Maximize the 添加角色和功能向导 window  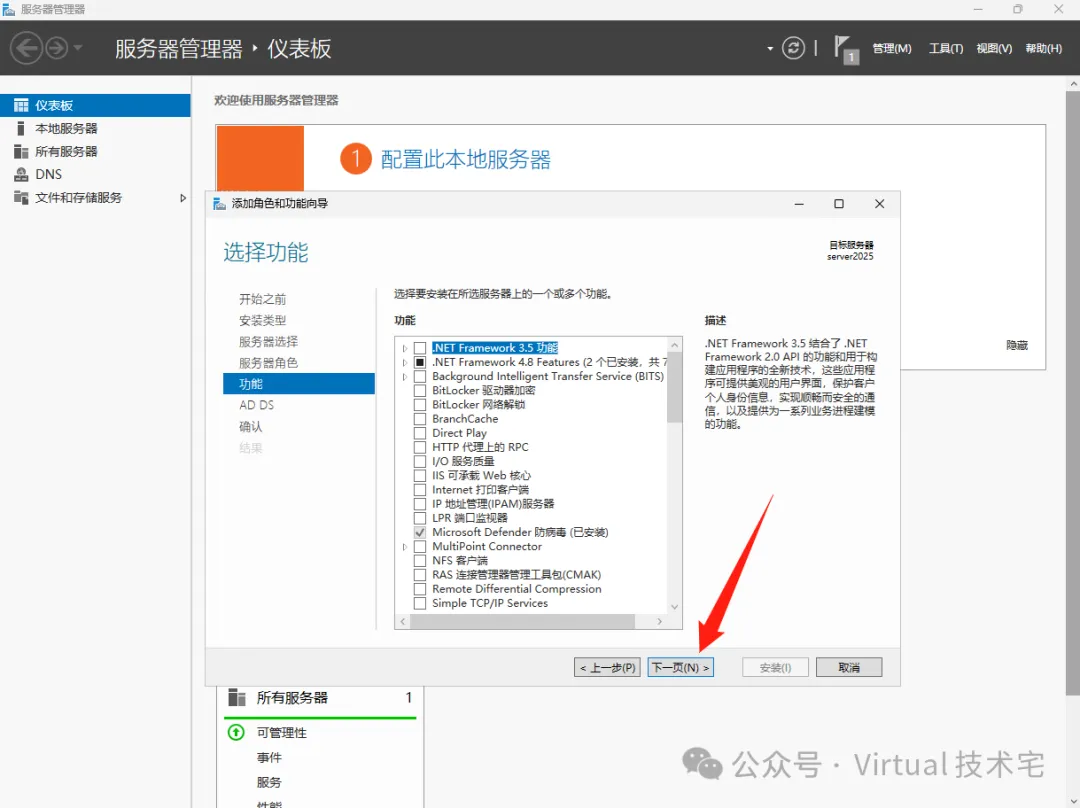pos(839,204)
